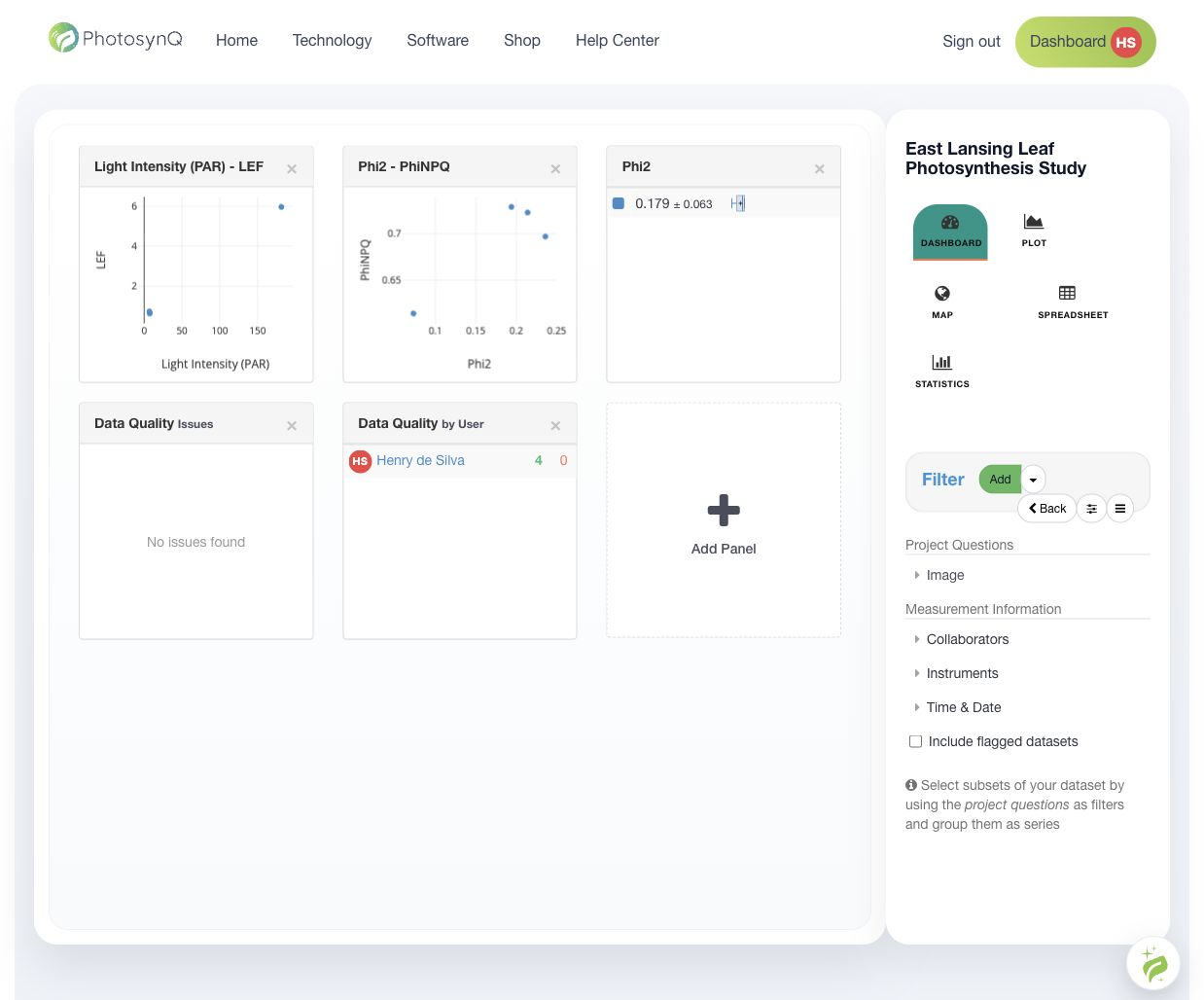The image size is (1204, 1000).
Task: Click the Light Intensity vs LEF scatter plot
Action: click(196, 282)
